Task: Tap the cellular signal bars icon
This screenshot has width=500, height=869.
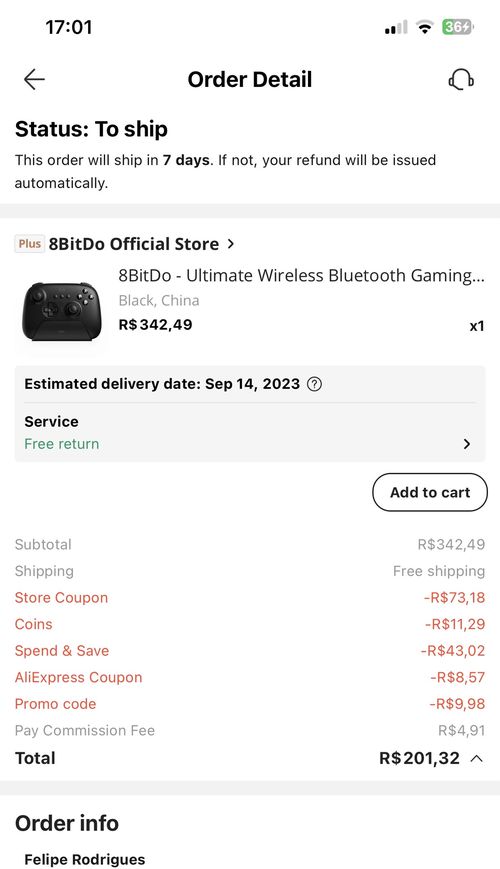Action: (x=396, y=27)
